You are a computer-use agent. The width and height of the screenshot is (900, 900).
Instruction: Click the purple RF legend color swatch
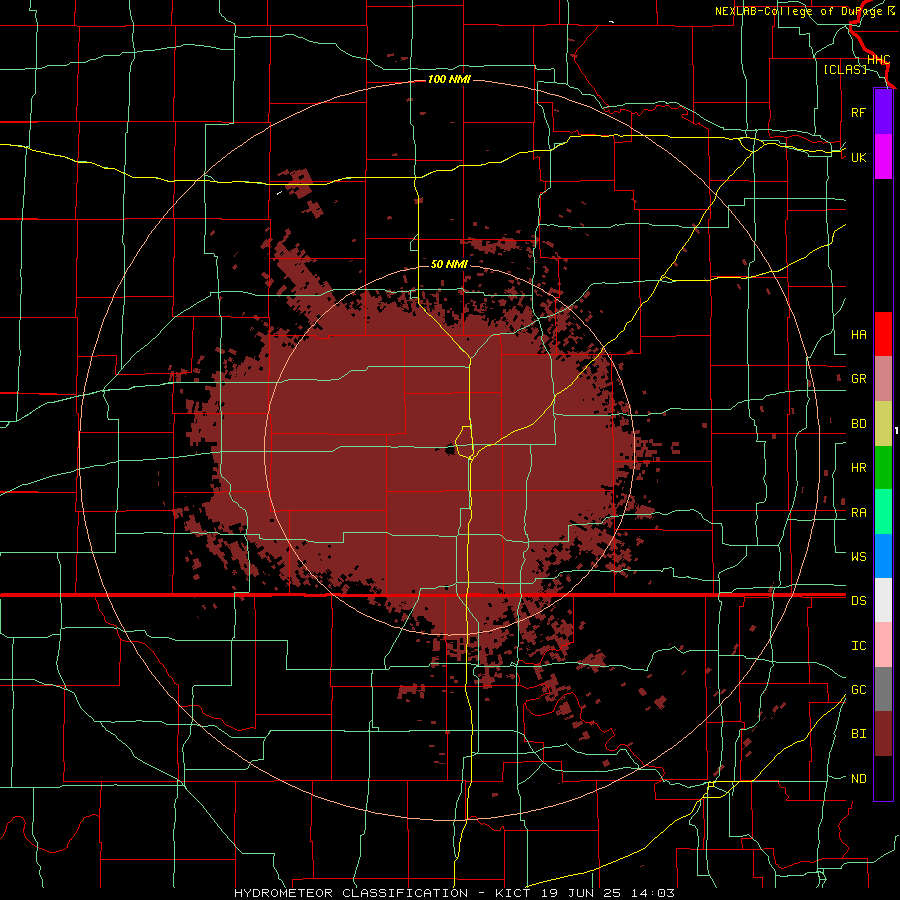coord(883,112)
